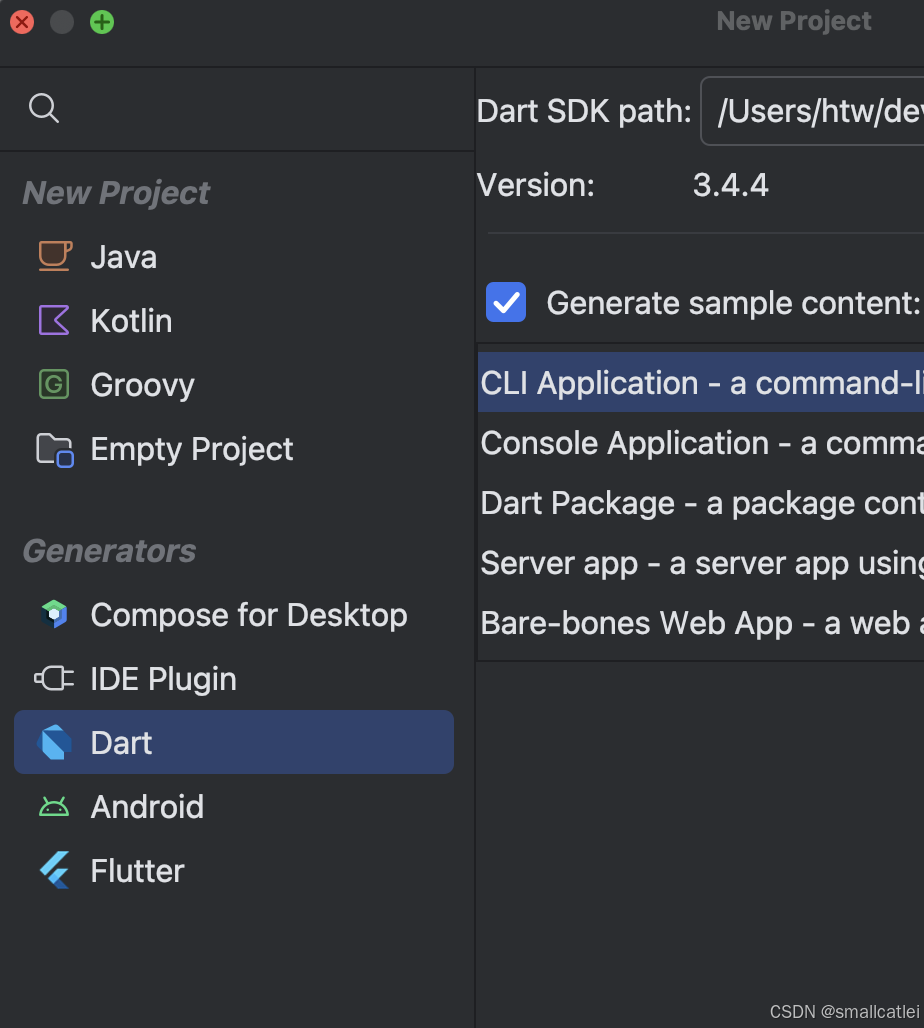
Task: Select Console Application template
Action: (x=700, y=443)
